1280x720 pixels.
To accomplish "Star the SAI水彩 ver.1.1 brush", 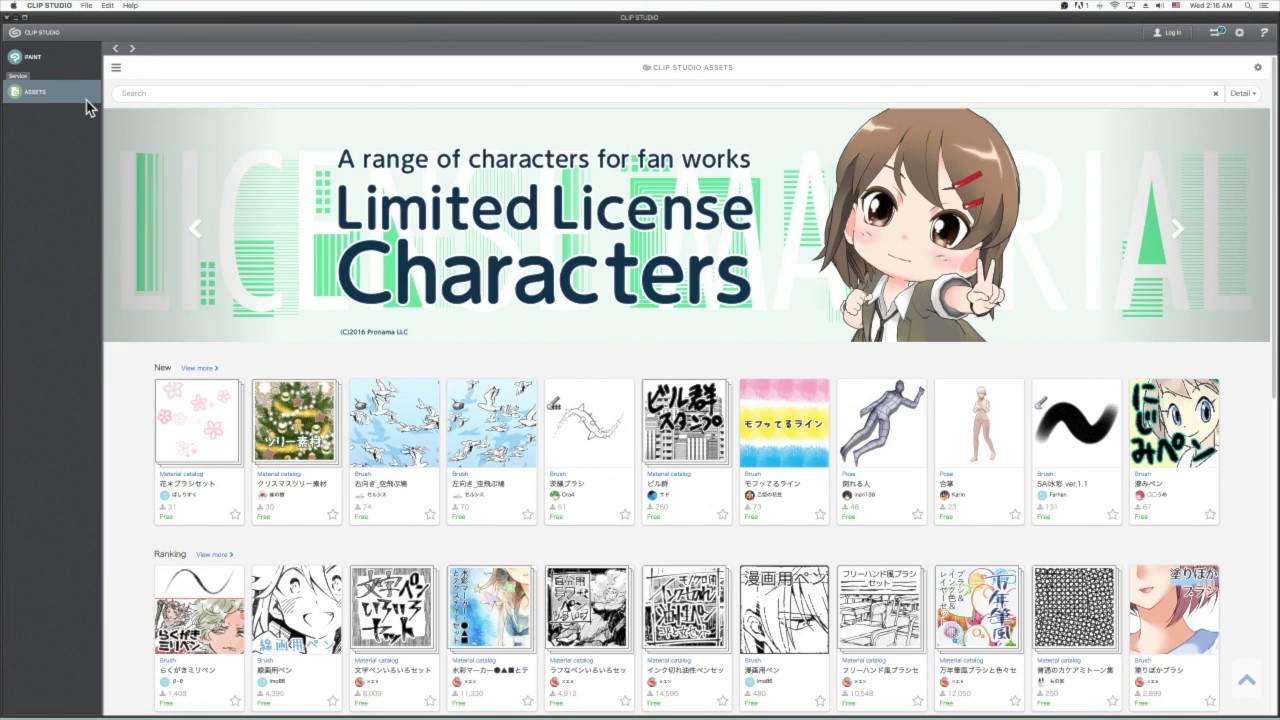I will (1113, 515).
